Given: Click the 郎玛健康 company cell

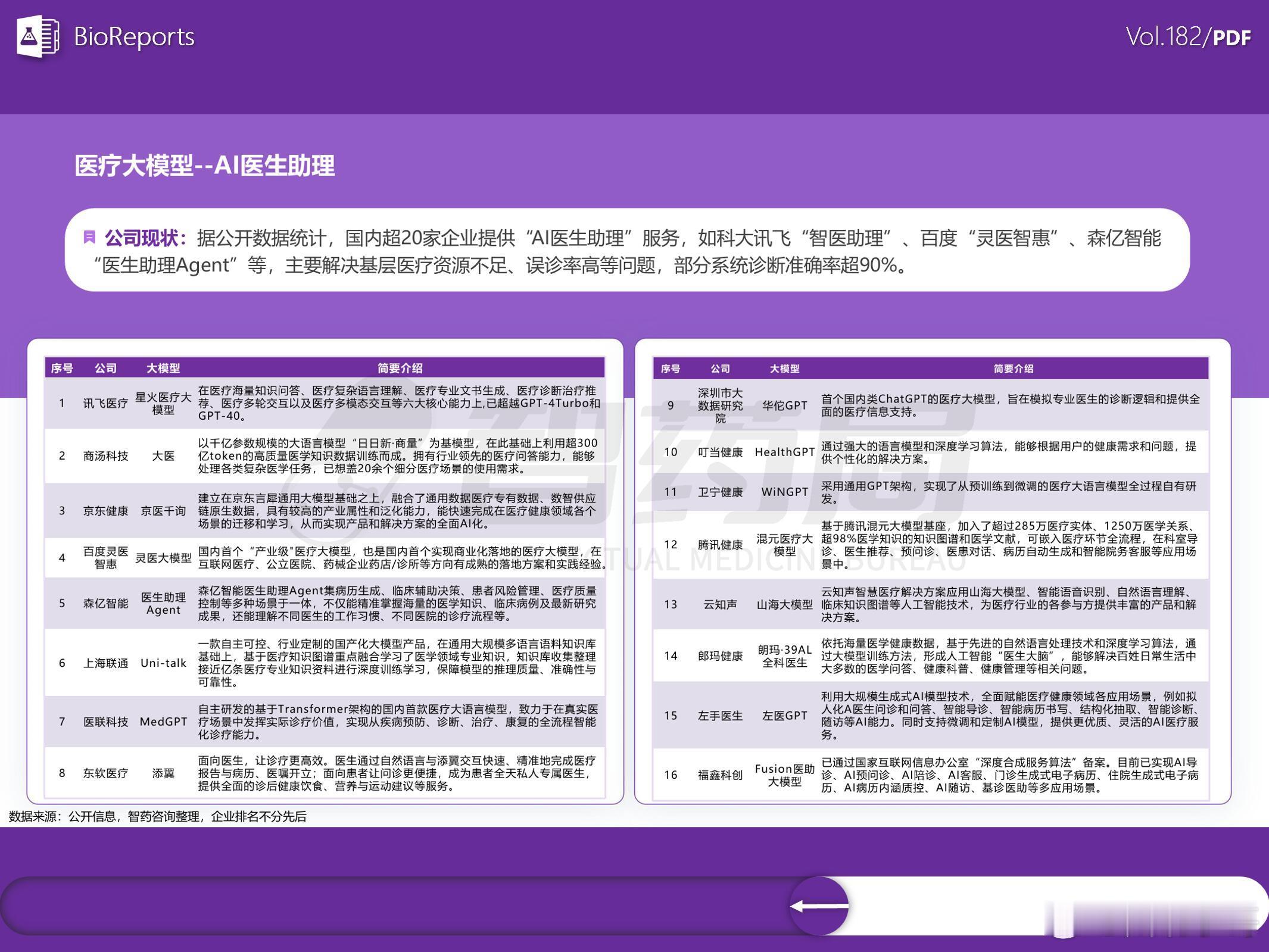Looking at the screenshot, I should 720,656.
